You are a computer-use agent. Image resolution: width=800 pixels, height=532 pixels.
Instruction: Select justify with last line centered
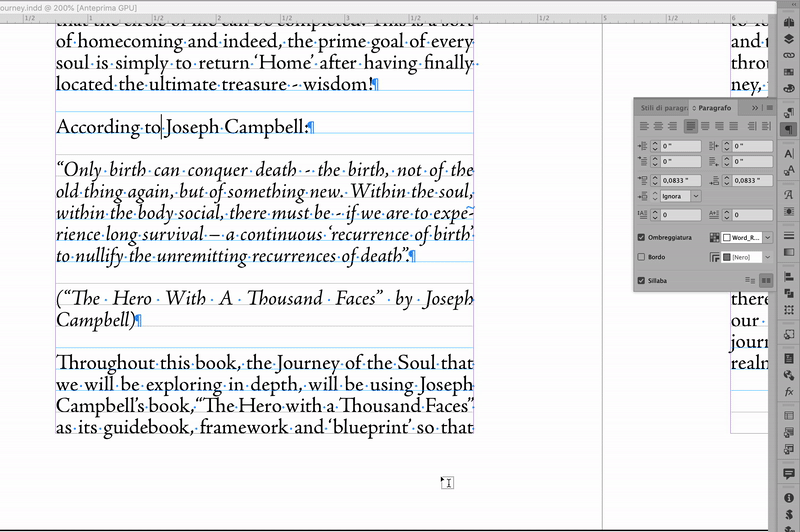[705, 126]
